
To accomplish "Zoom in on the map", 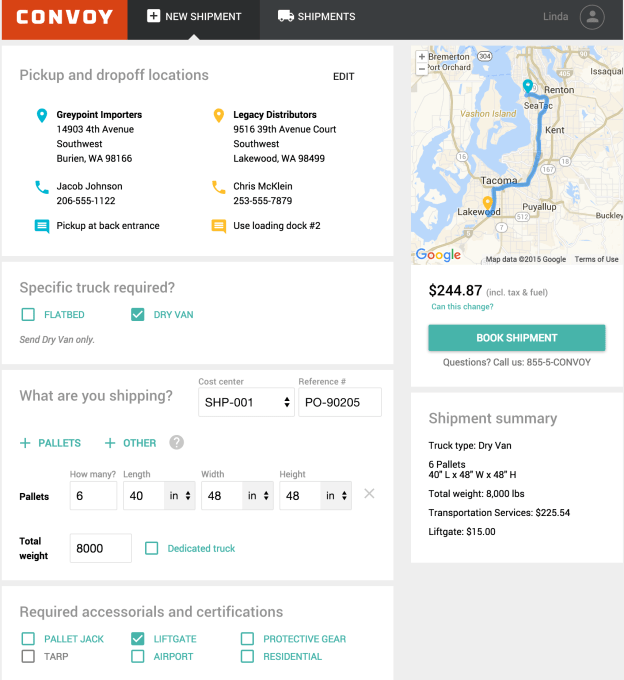I will coord(422,57).
